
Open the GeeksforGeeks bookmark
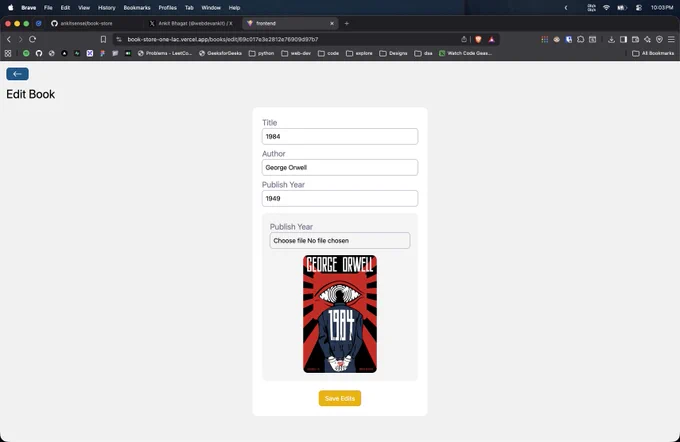[220, 53]
